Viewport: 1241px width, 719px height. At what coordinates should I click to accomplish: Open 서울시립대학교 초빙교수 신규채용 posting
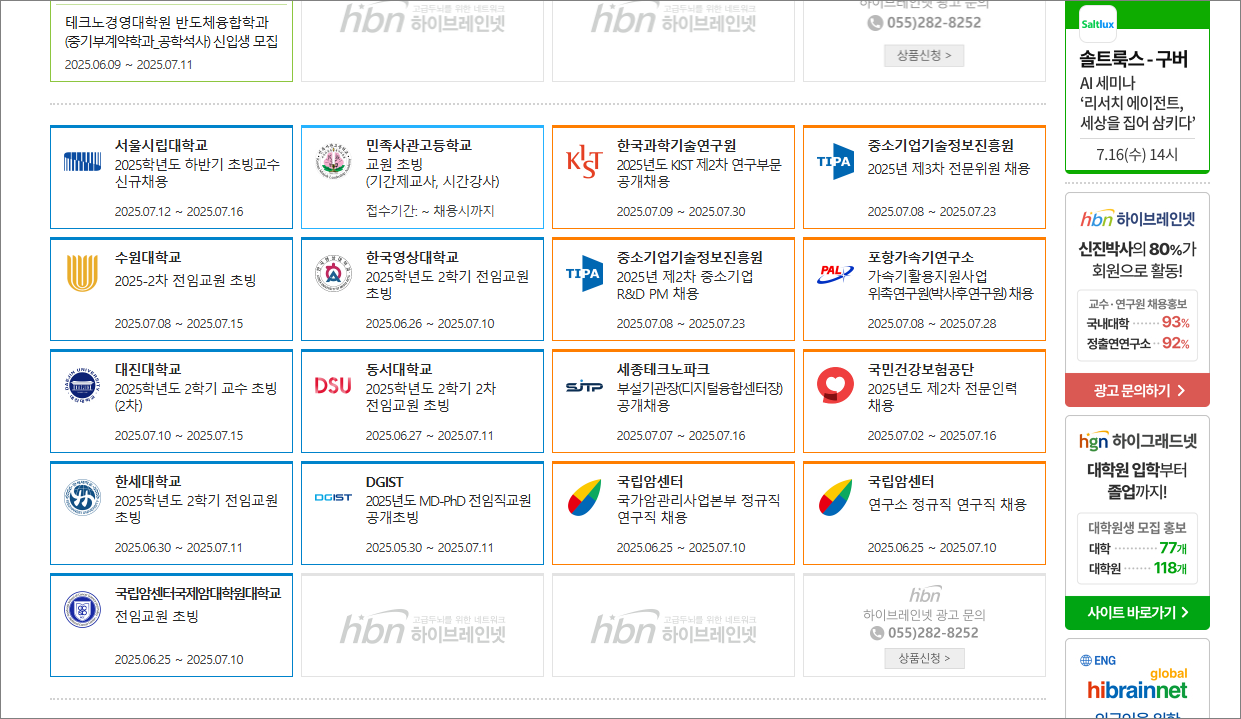[x=171, y=177]
